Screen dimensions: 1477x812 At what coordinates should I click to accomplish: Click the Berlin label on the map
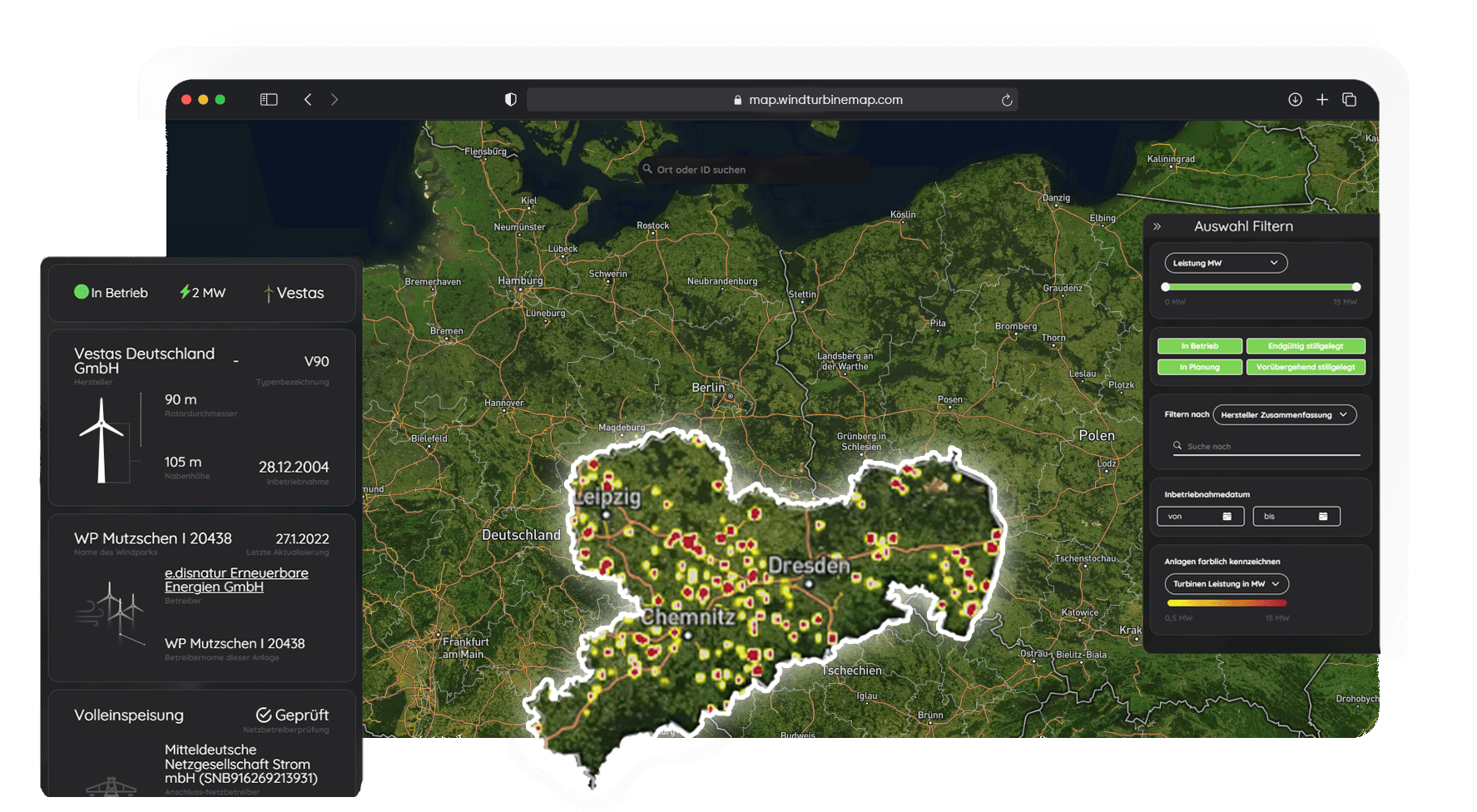[x=708, y=388]
